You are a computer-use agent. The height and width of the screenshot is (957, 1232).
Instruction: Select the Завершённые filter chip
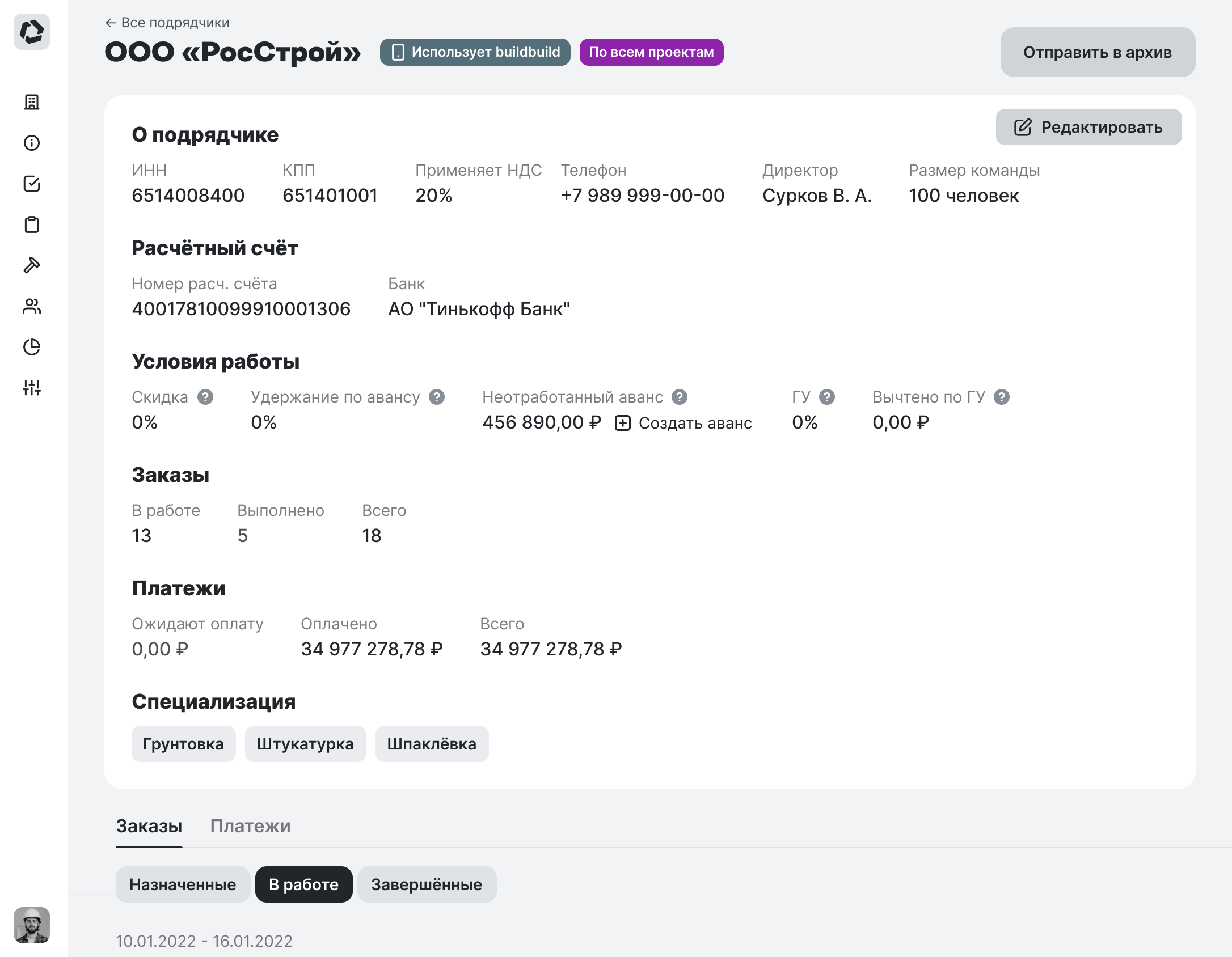pos(427,884)
